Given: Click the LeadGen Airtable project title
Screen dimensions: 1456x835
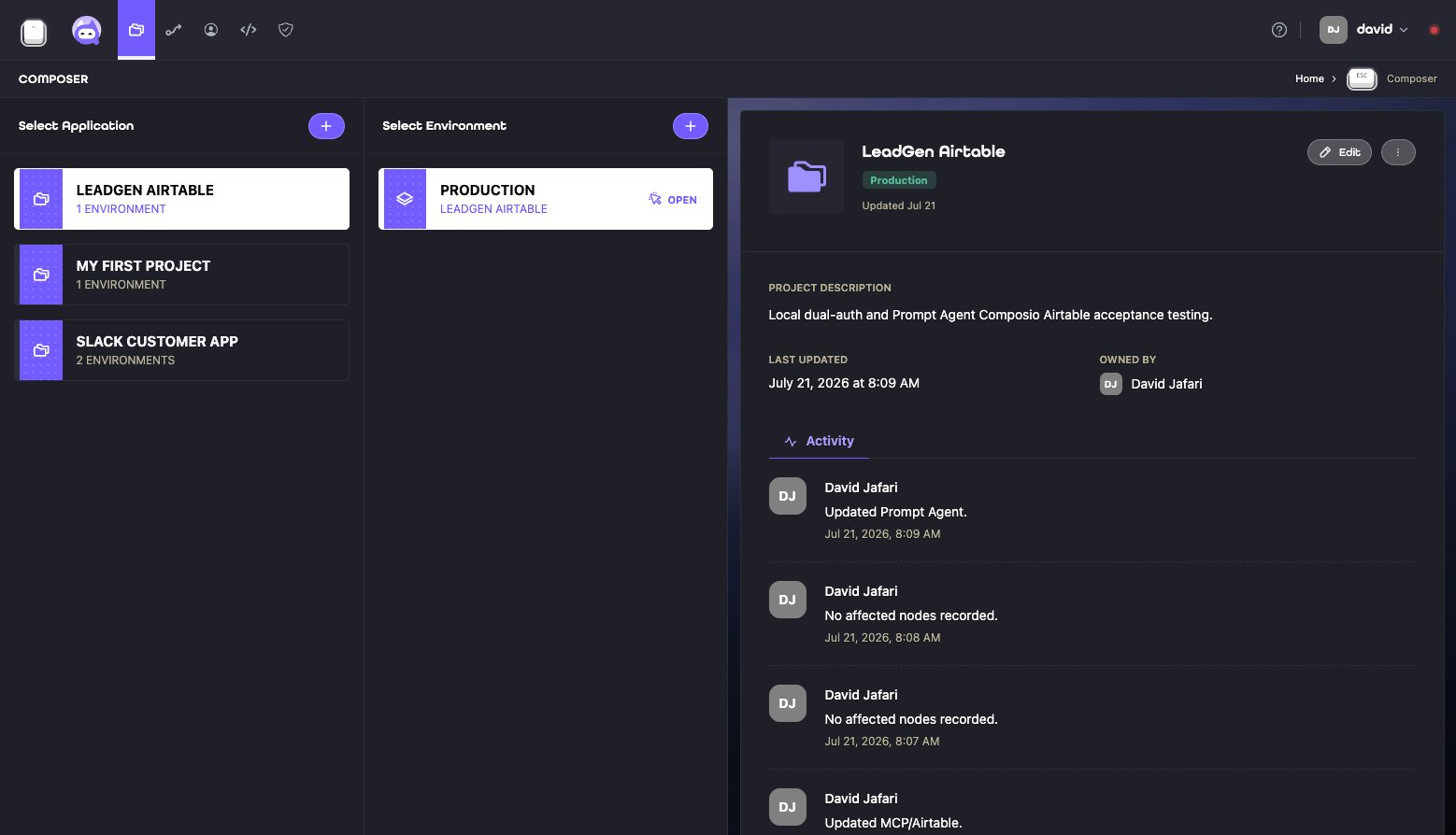Looking at the screenshot, I should coord(934,151).
